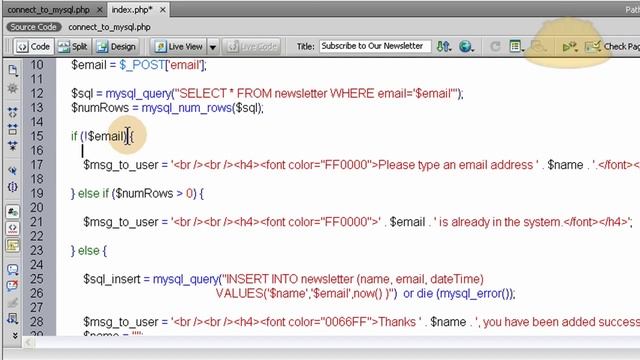The height and width of the screenshot is (360, 640).
Task: Open the Open Documents list in coding toolbar
Action: coord(13,71)
